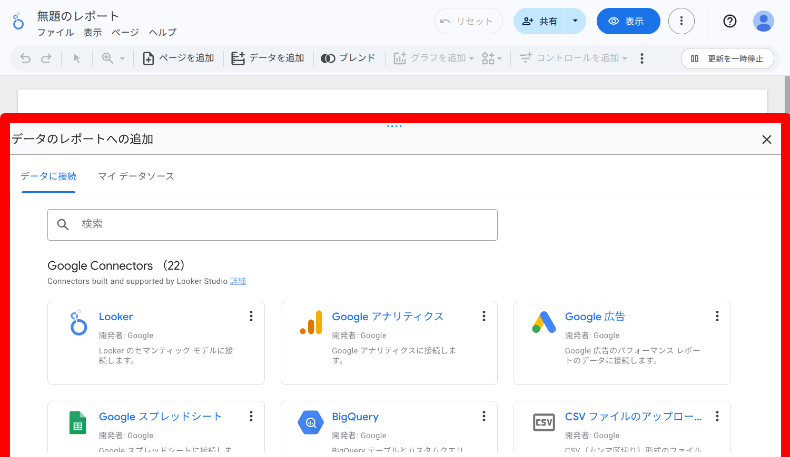Image resolution: width=790 pixels, height=457 pixels.
Task: Open the help question mark icon
Action: coord(730,21)
